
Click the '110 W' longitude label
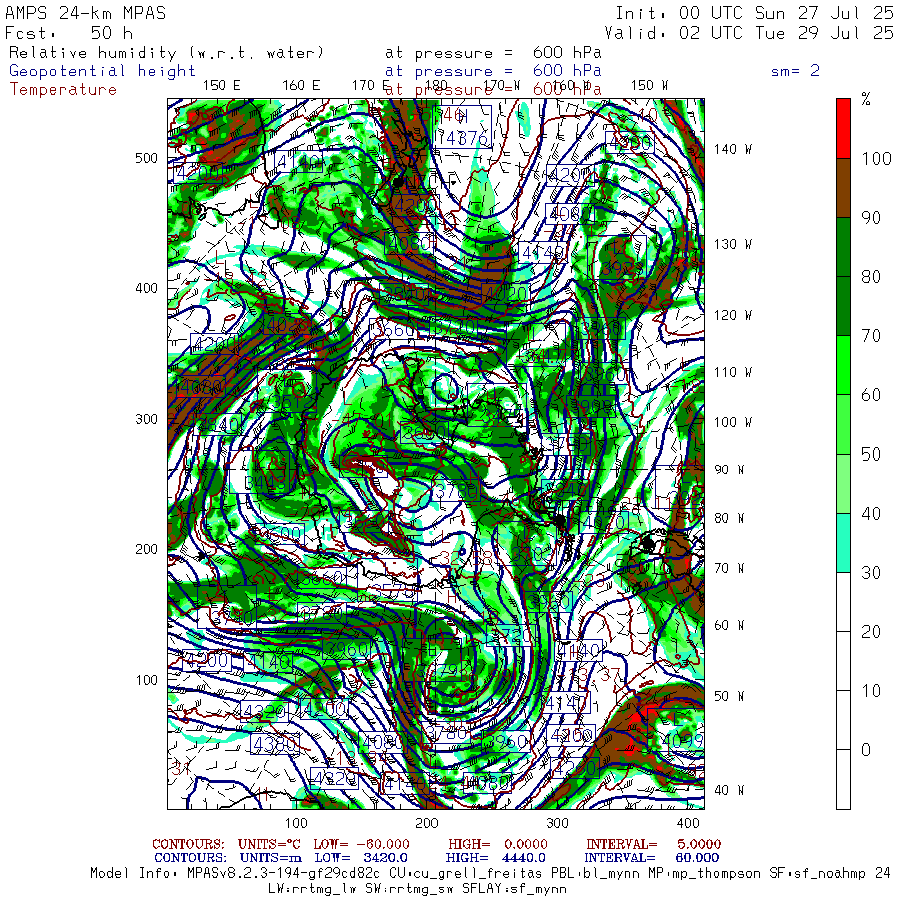pyautogui.click(x=732, y=373)
